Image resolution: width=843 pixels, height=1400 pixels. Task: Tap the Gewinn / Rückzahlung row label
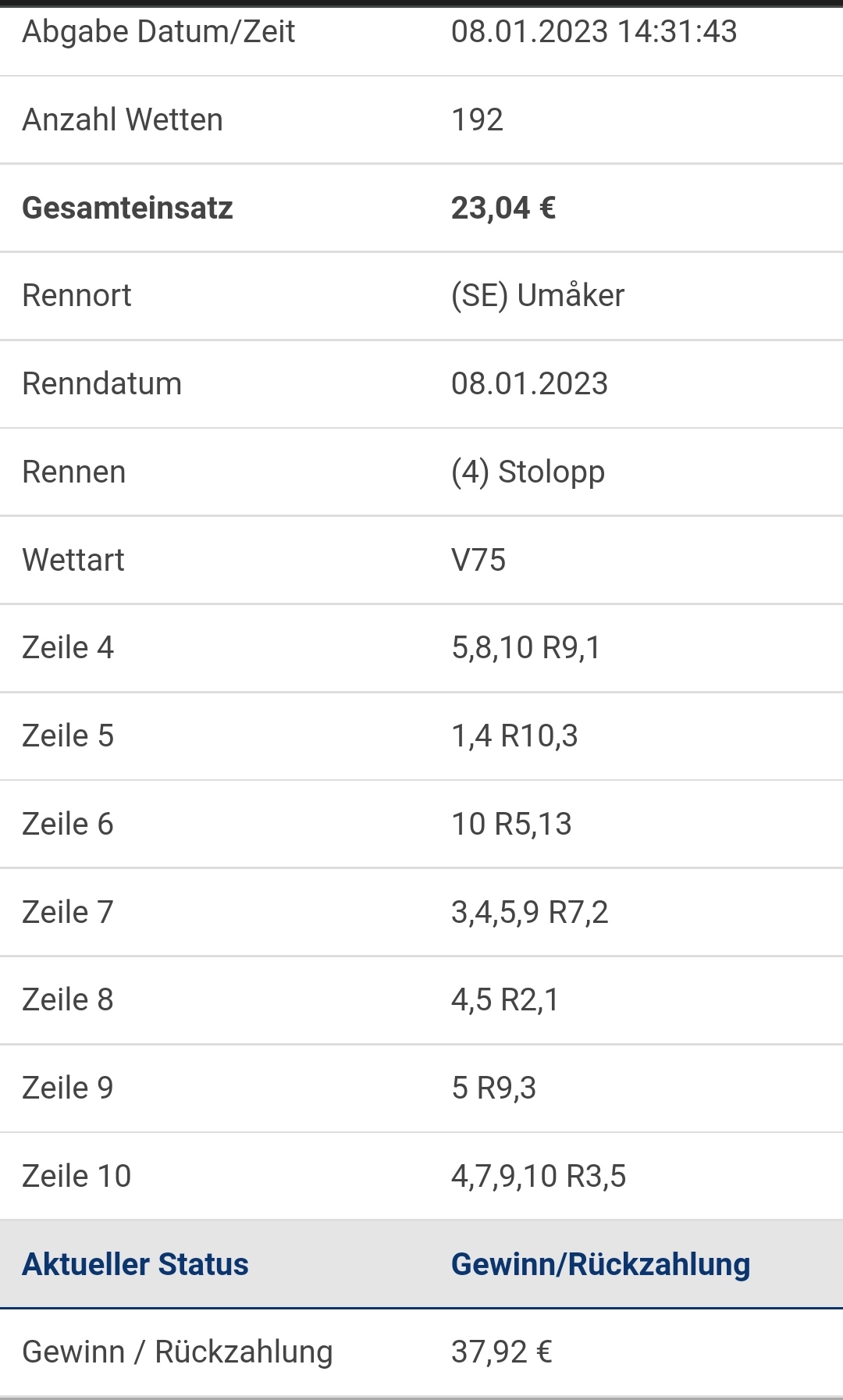click(177, 1352)
